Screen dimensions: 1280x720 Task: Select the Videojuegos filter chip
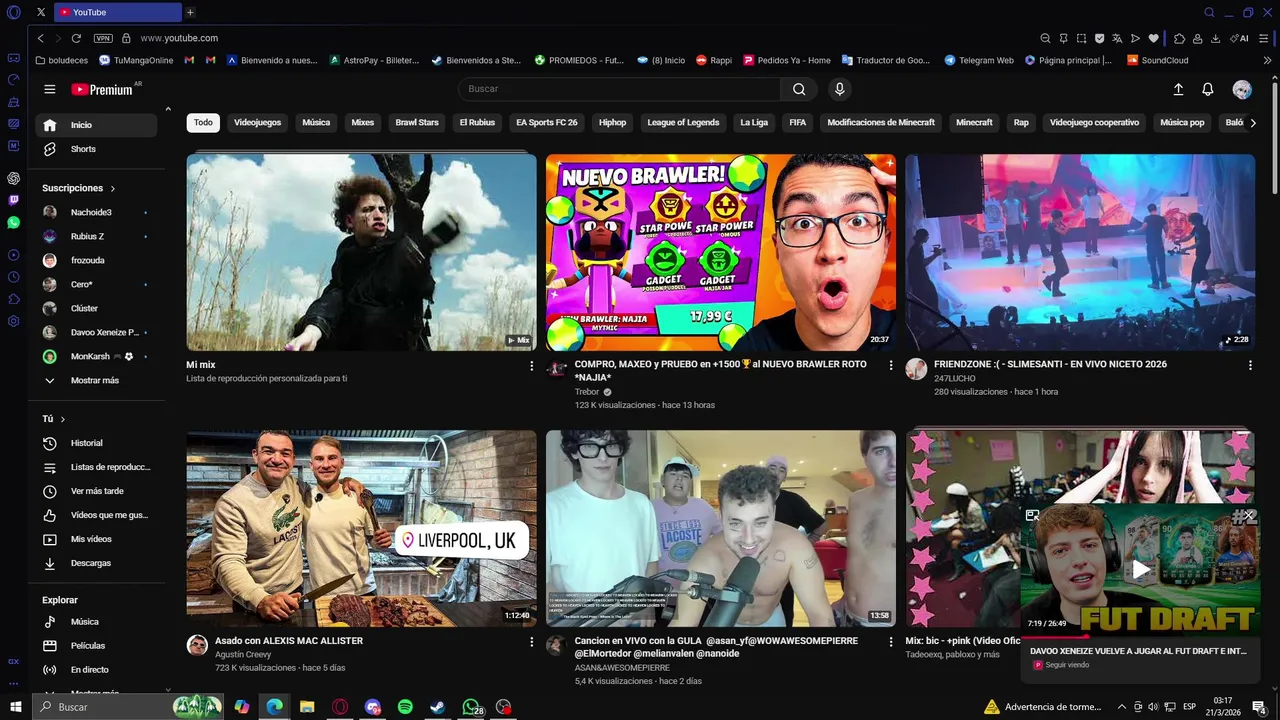(x=257, y=123)
